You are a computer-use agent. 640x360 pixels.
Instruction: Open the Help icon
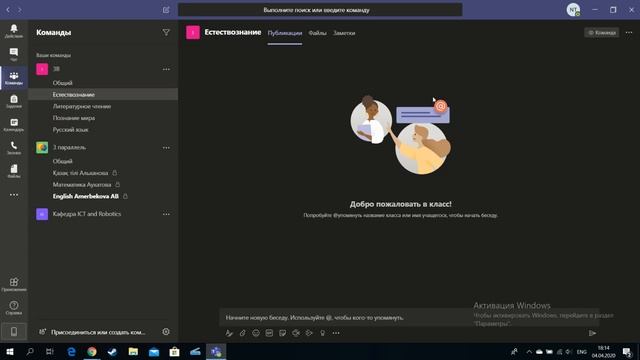pyautogui.click(x=13, y=308)
